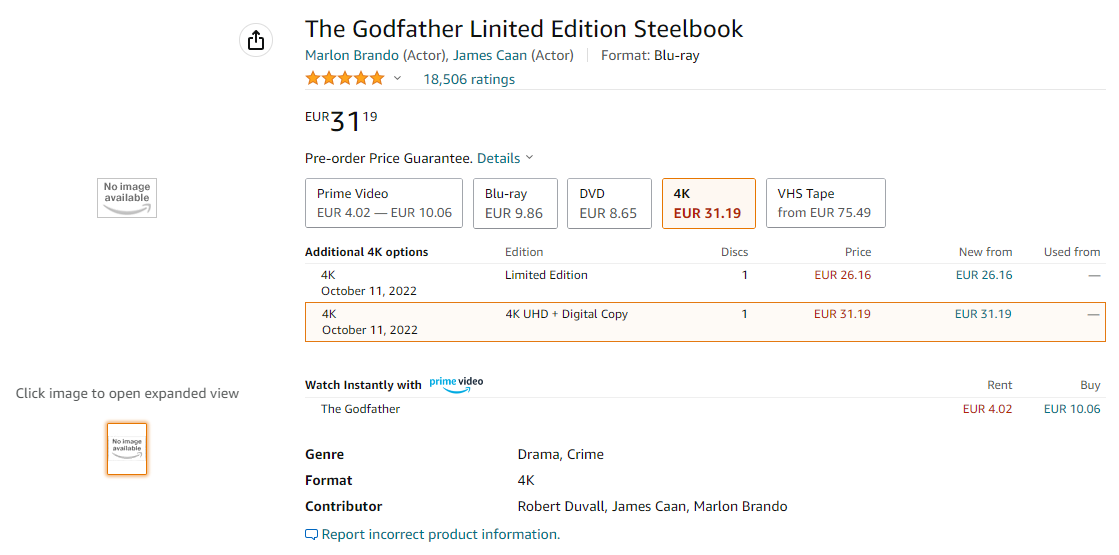Screen dimensions: 1119x555
Task: Select the Prime Video format option
Action: 384,203
